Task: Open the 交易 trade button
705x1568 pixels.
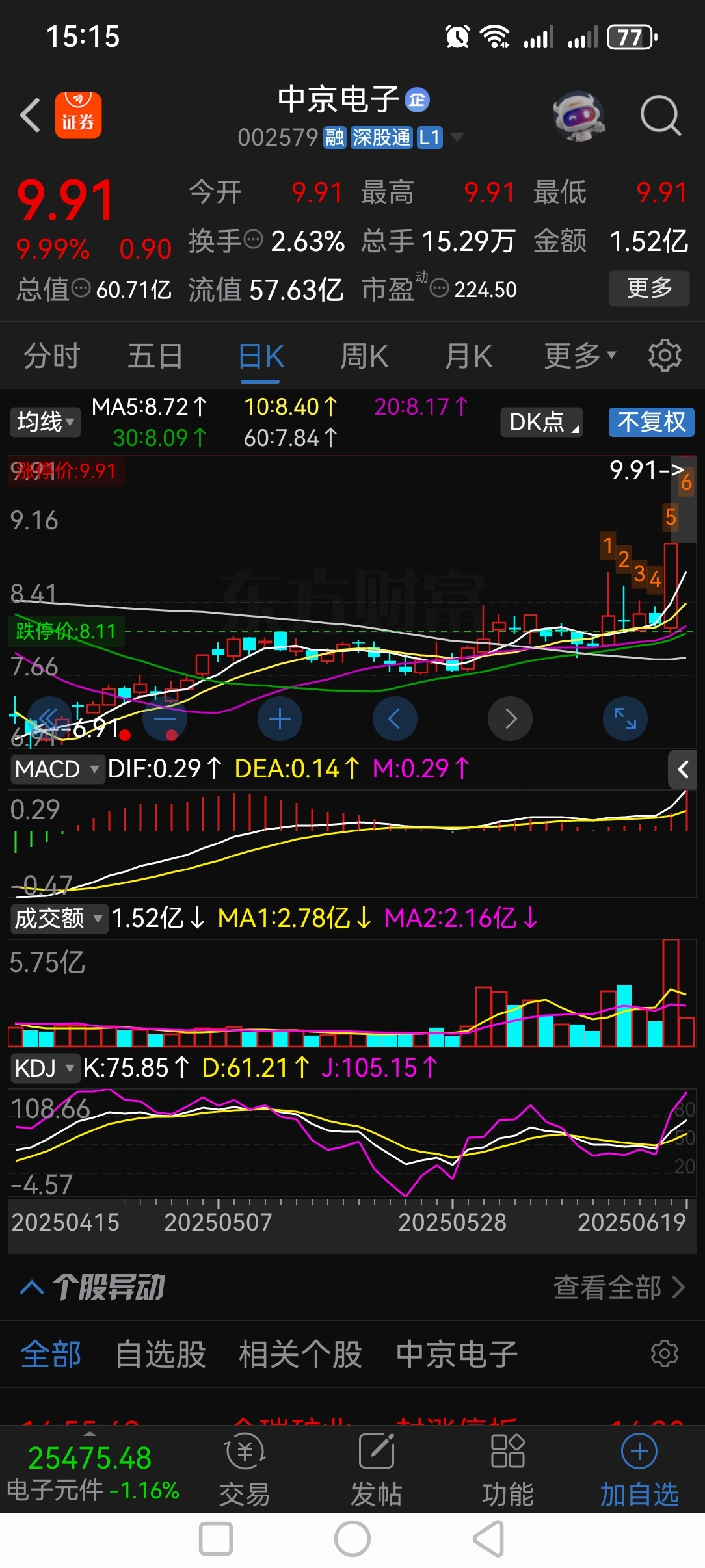Action: pyautogui.click(x=245, y=1471)
